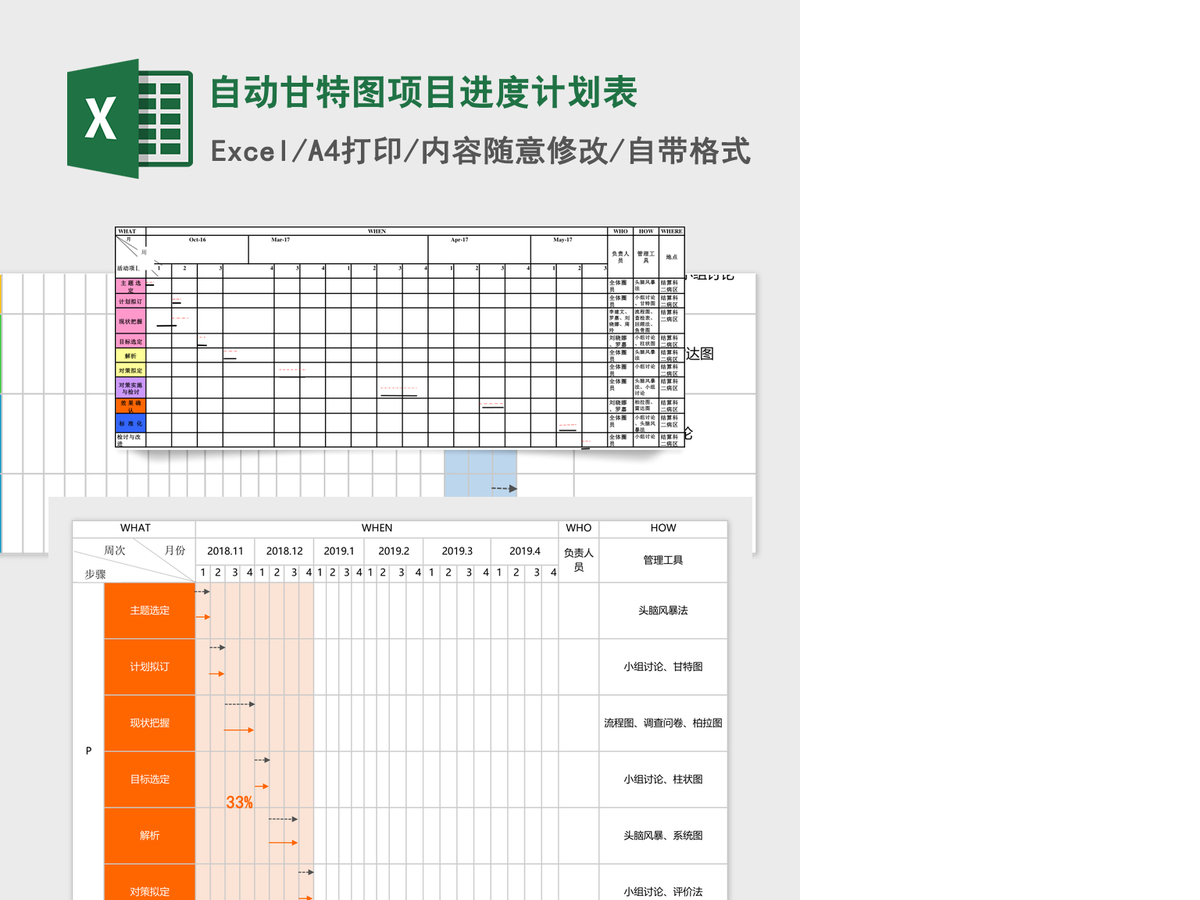Viewport: 1200px width, 900px height.
Task: Click the green Excel logo icon
Action: click(130, 118)
